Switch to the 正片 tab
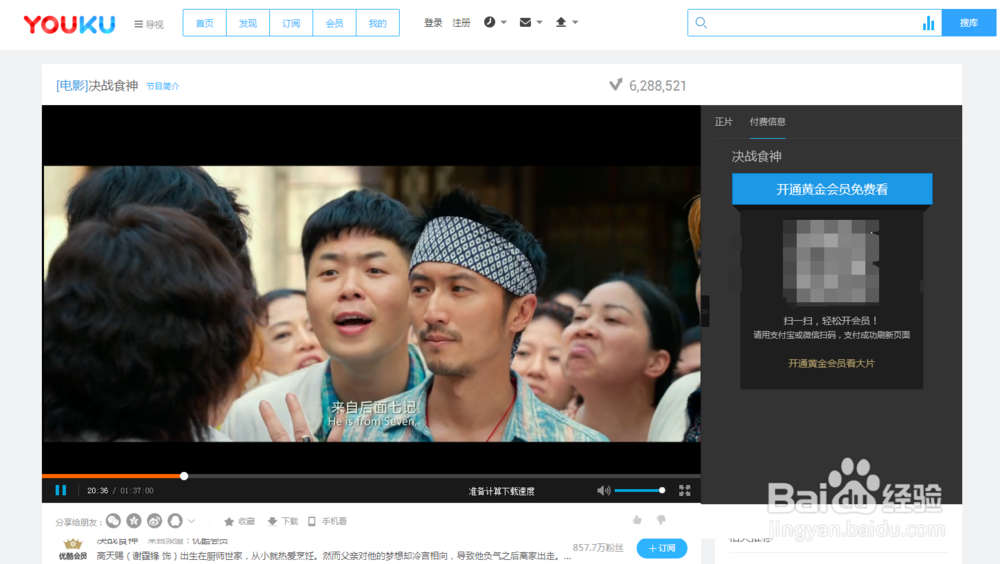Screen dimensions: 1000x564 click(723, 122)
